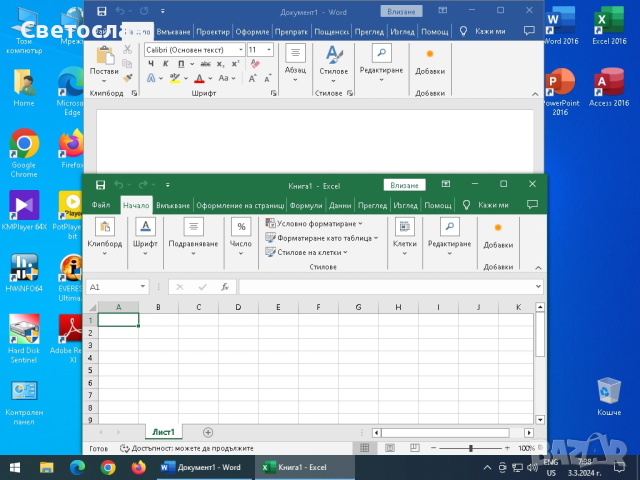
Task: Launch Firefox from the Windows taskbar
Action: [138, 467]
